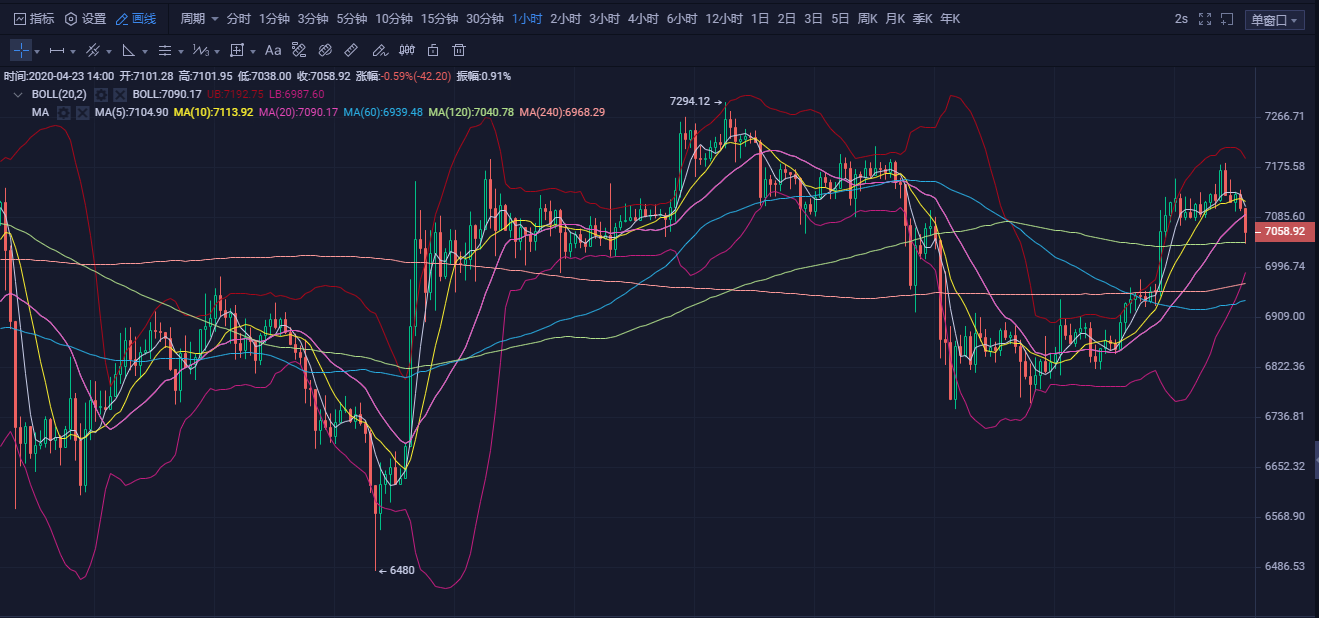Collapse the BOLL indicator legend
The width and height of the screenshot is (1319, 618).
tap(17, 94)
